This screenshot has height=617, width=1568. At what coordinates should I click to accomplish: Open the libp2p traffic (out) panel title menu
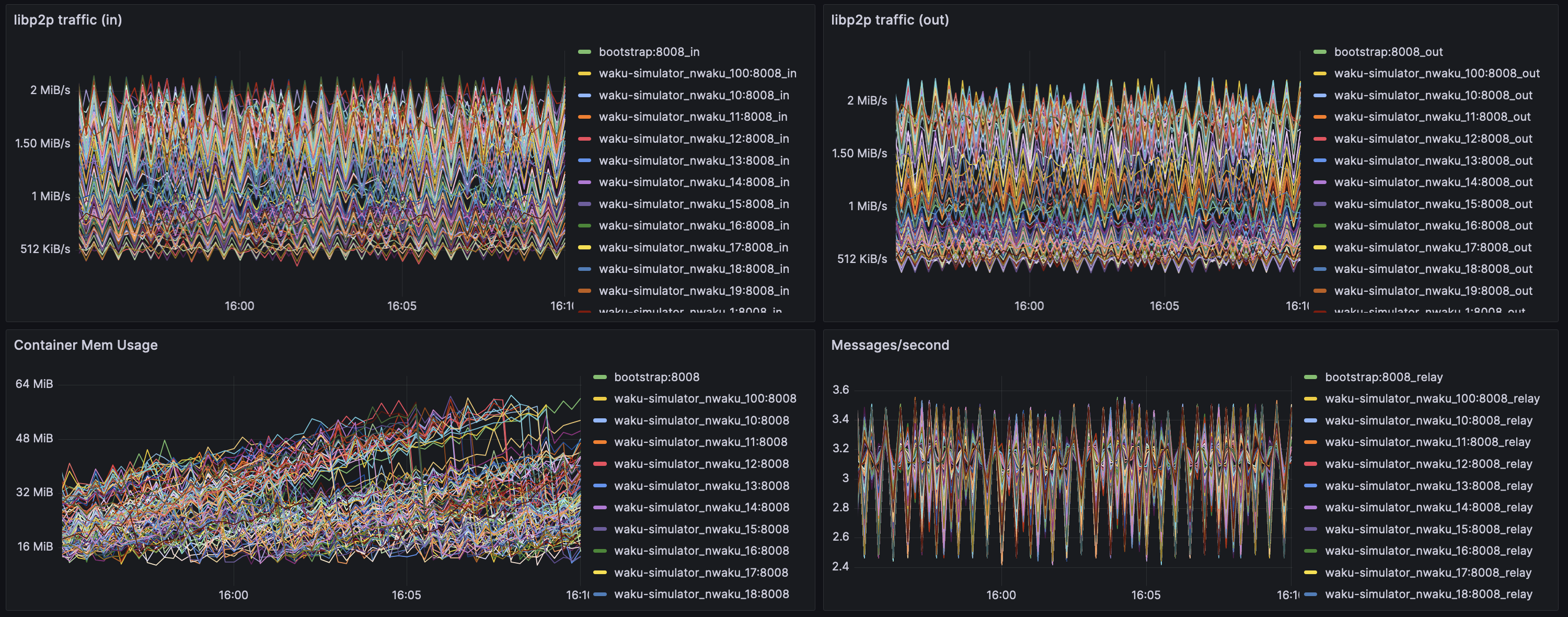[889, 20]
